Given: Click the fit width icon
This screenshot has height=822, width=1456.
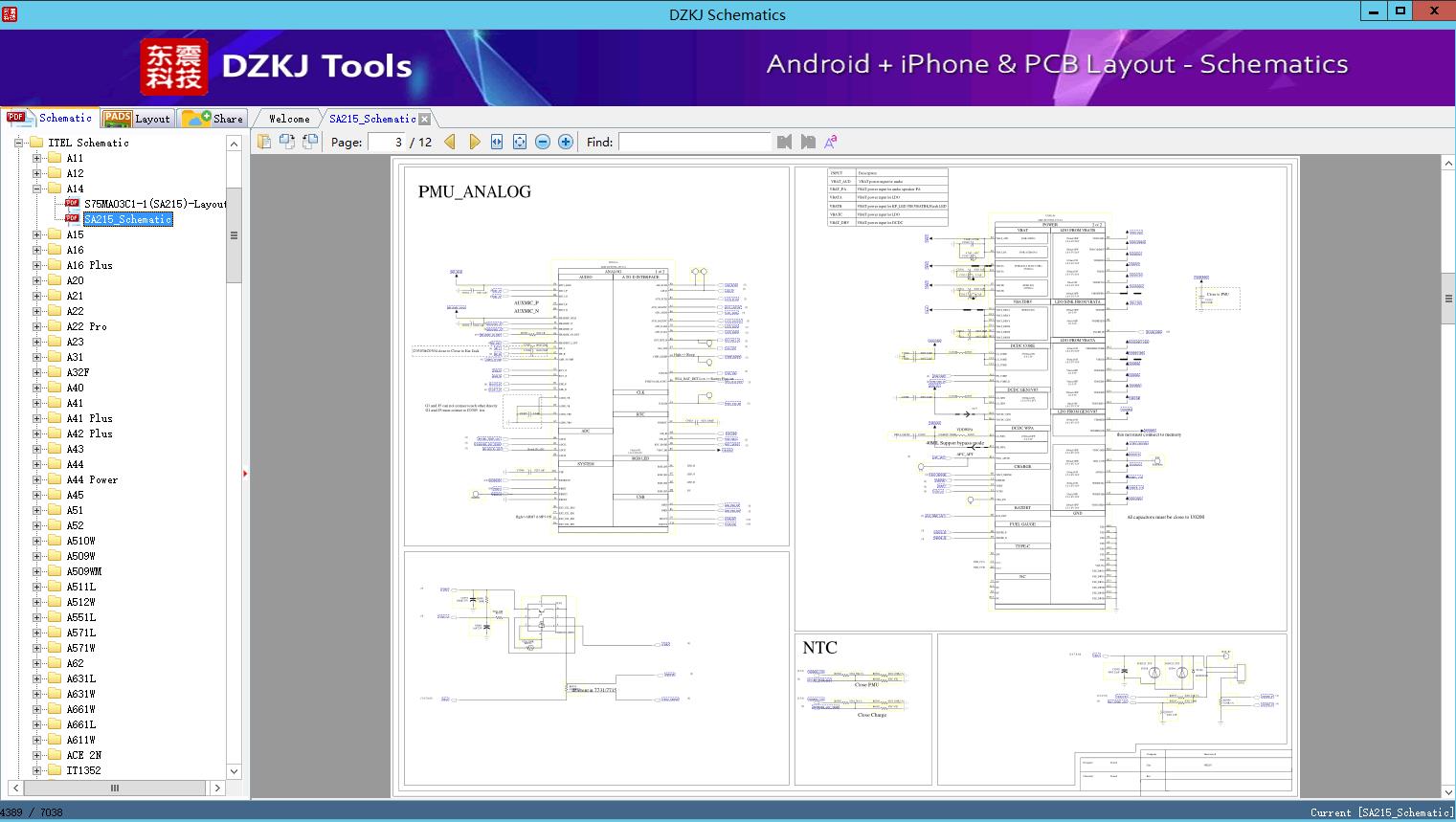Looking at the screenshot, I should [x=497, y=142].
